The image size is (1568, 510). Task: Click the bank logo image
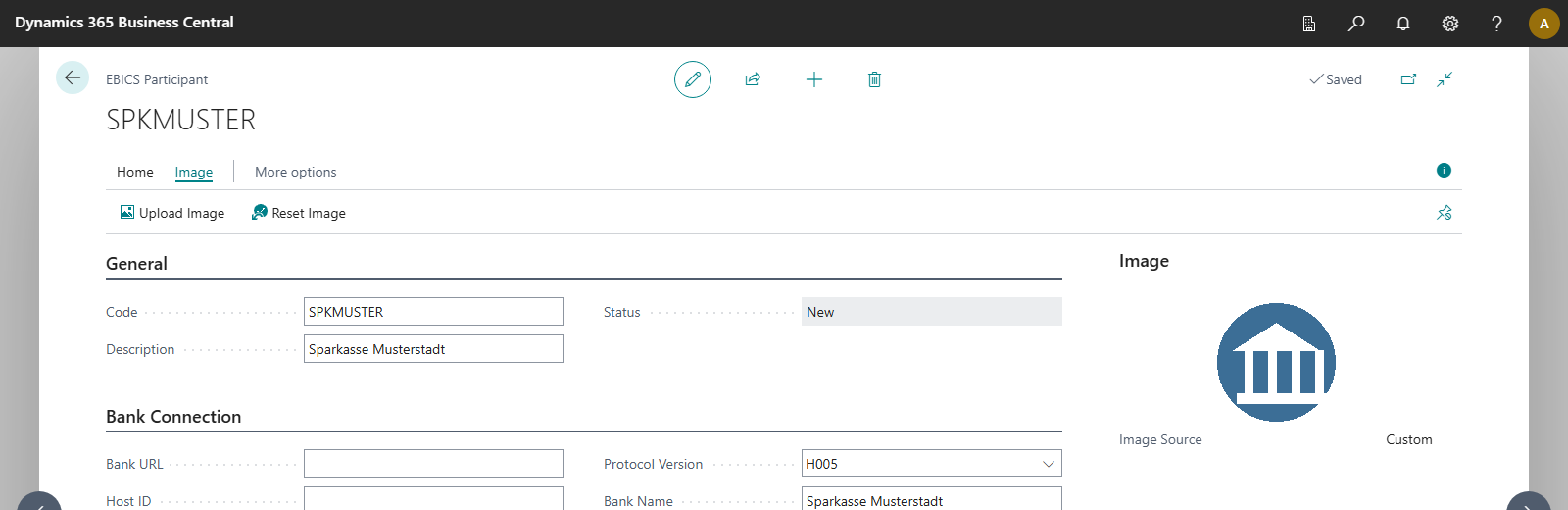pos(1276,363)
